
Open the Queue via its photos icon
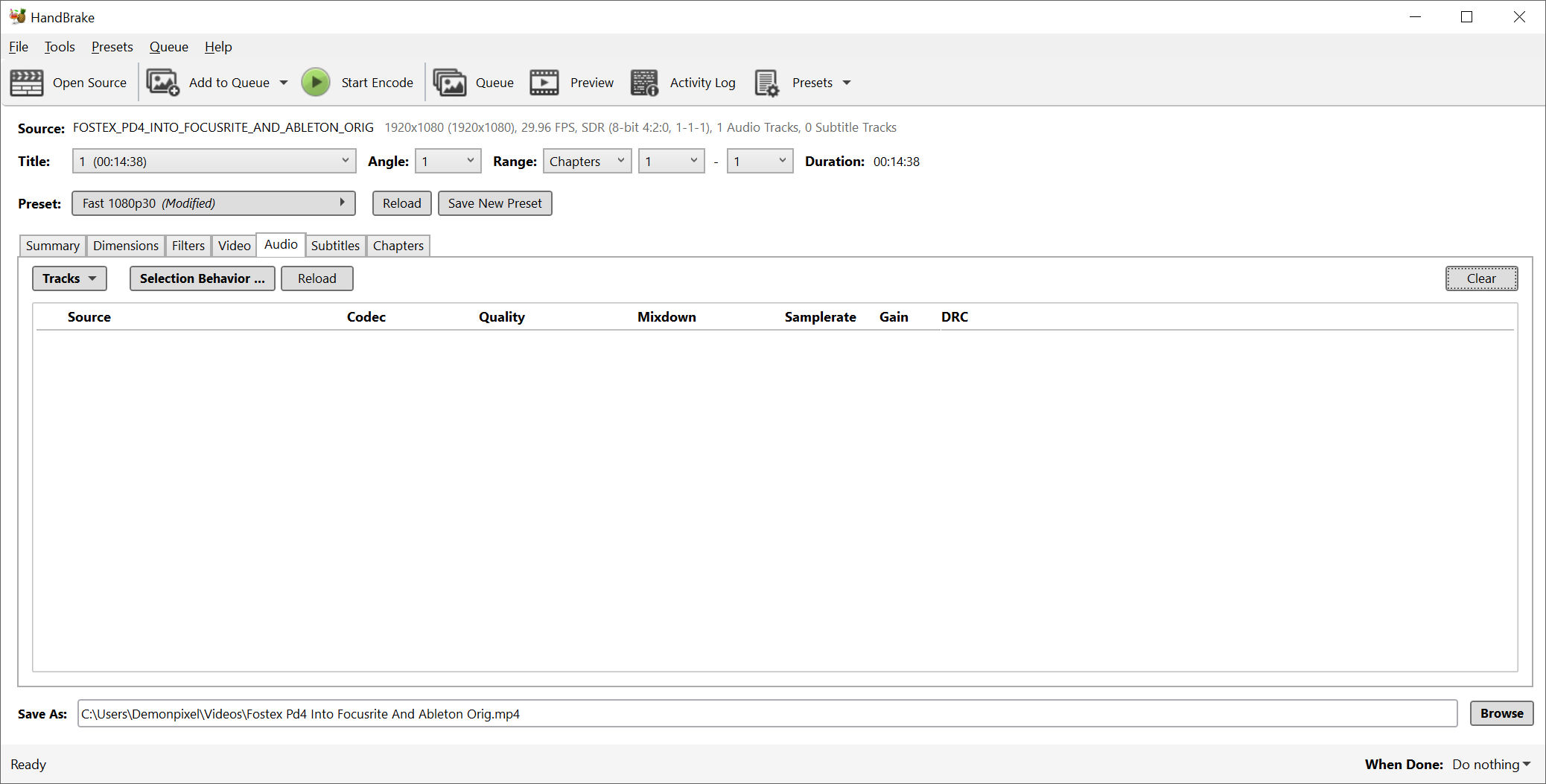coord(449,83)
